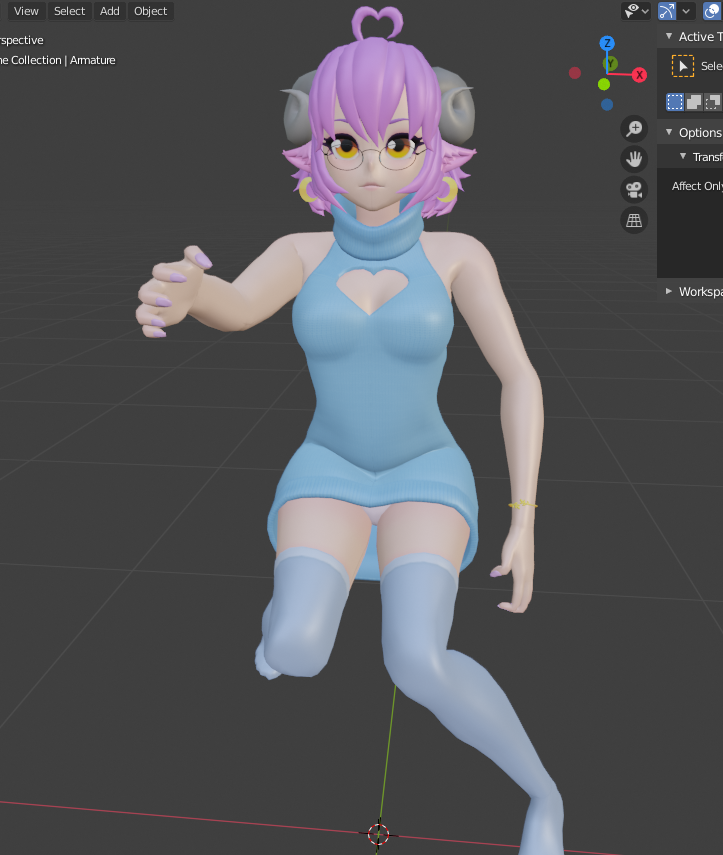Open the gizmo options dropdown arrow
This screenshot has width=723, height=855.
point(686,11)
